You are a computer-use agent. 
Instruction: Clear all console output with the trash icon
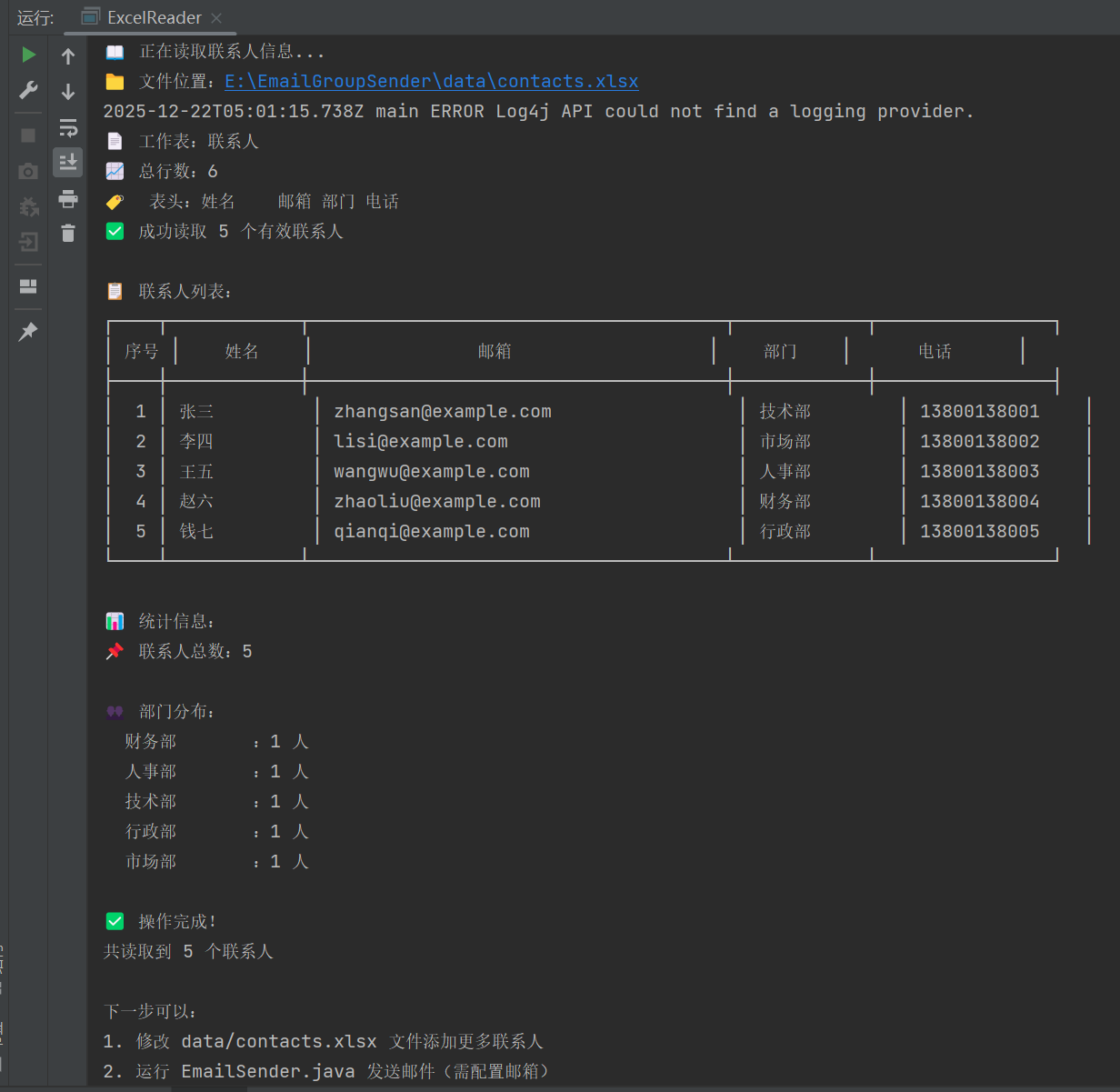(x=68, y=234)
